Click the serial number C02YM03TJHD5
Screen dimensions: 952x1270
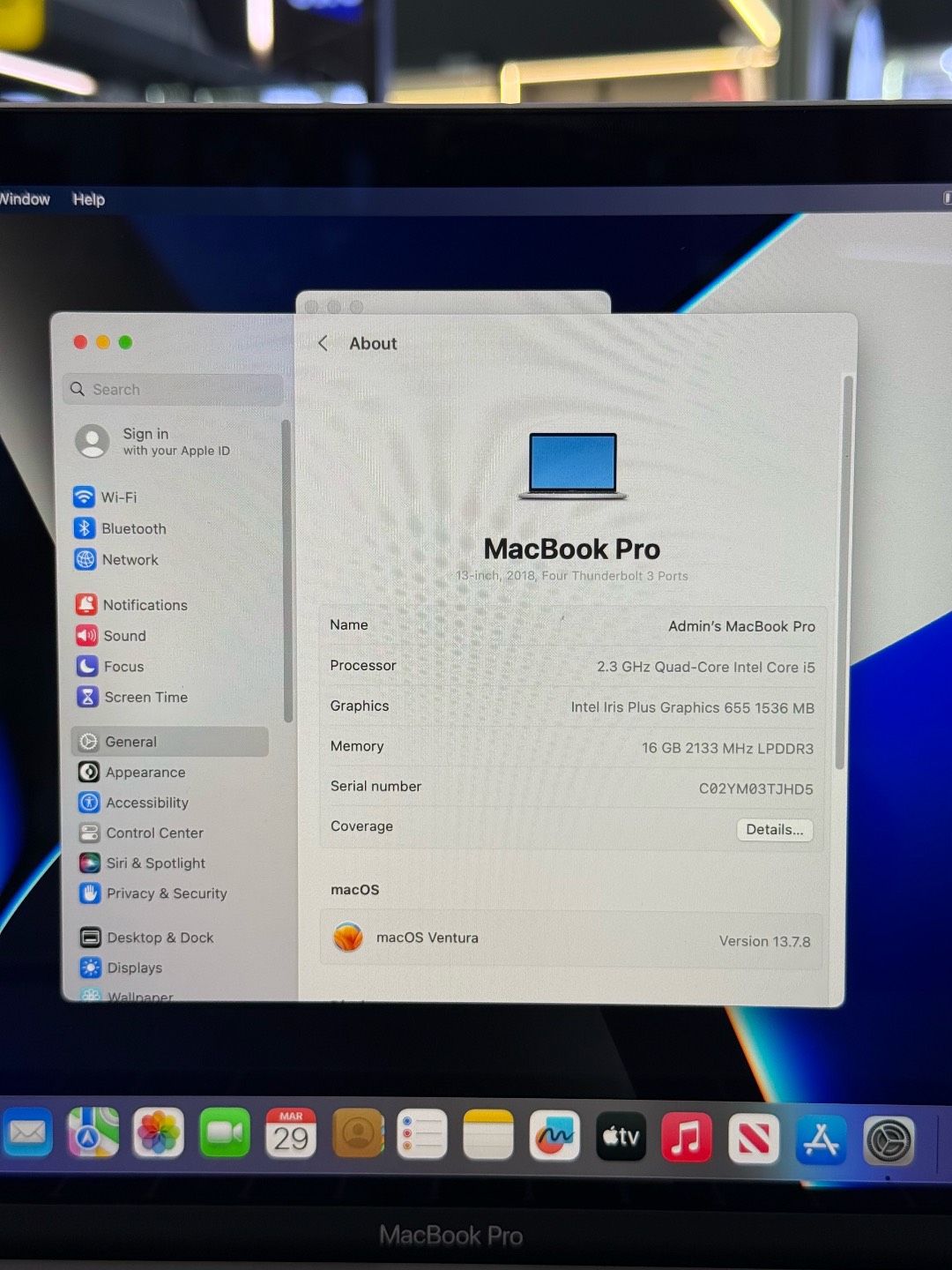pos(755,789)
